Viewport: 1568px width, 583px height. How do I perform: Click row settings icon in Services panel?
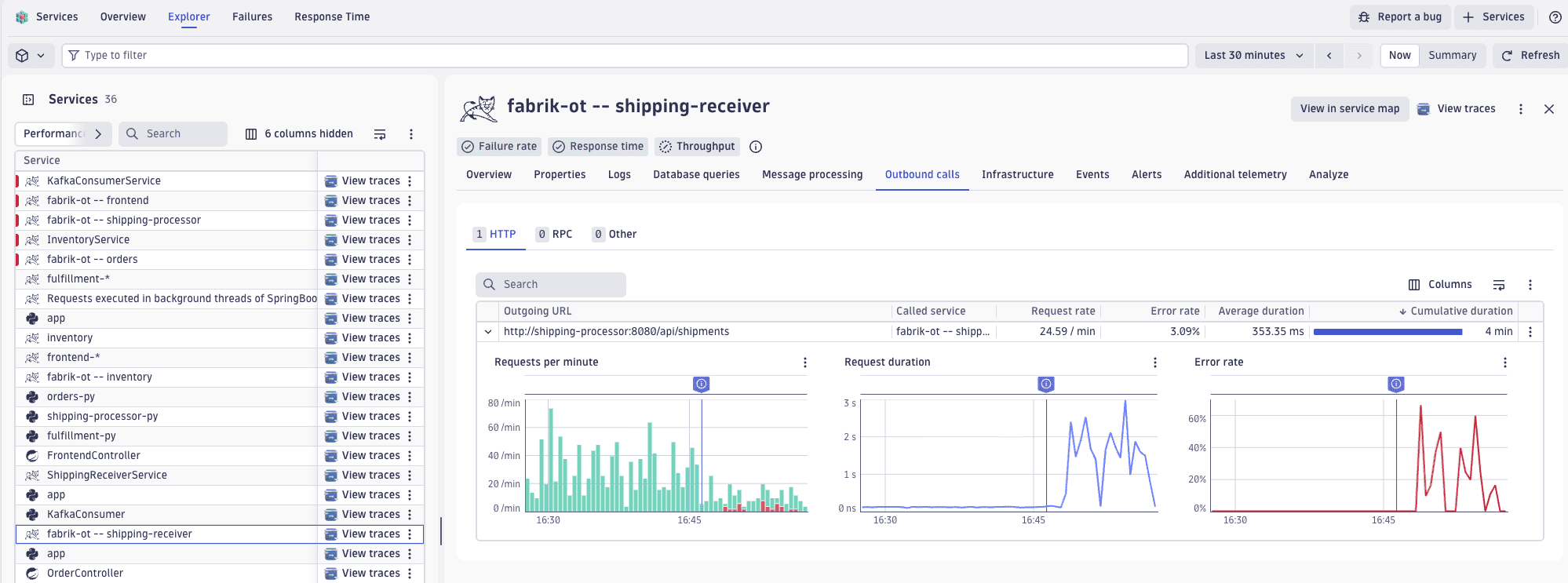coord(380,134)
